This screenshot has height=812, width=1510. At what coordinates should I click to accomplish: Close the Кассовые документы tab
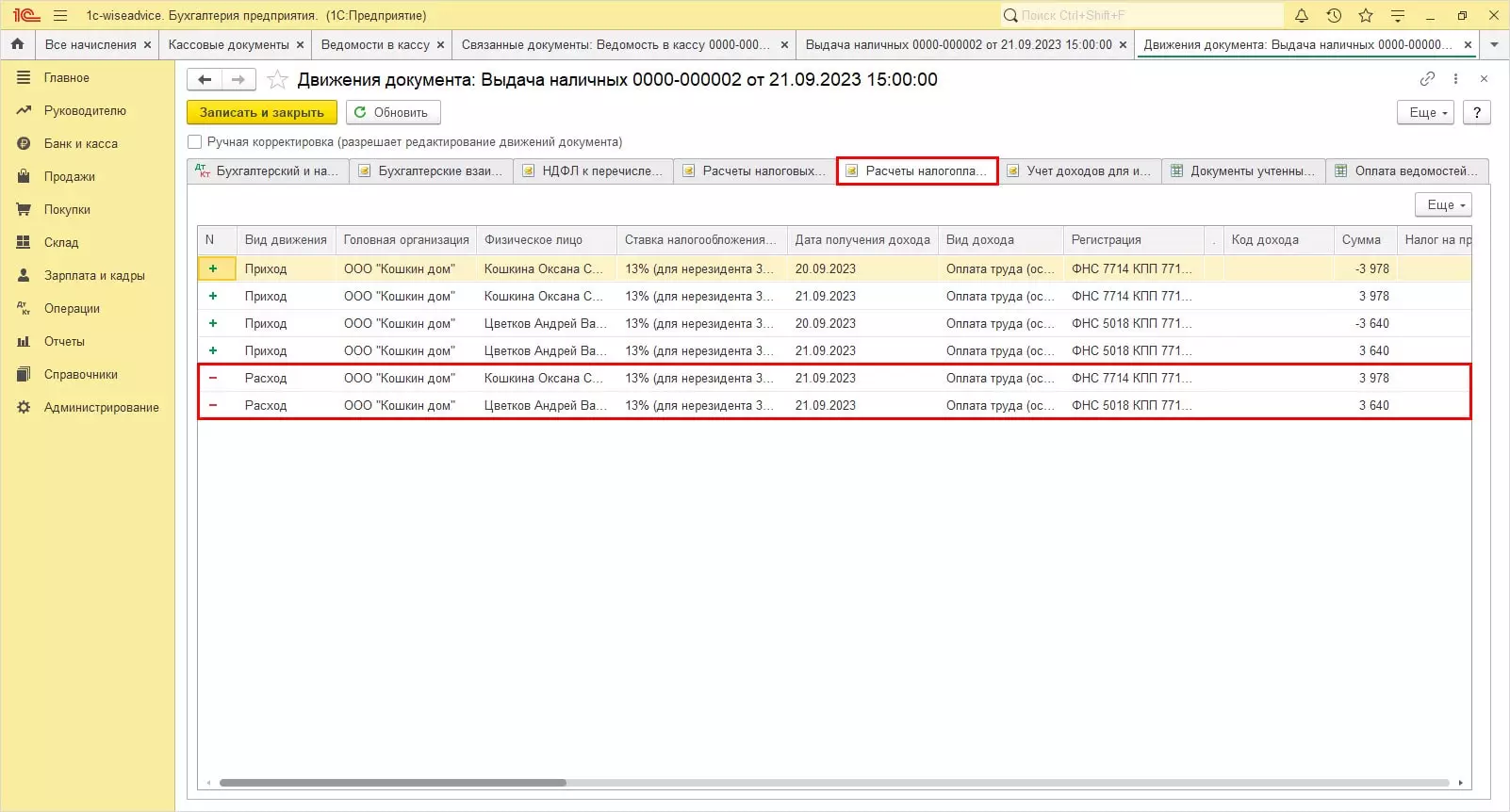301,44
